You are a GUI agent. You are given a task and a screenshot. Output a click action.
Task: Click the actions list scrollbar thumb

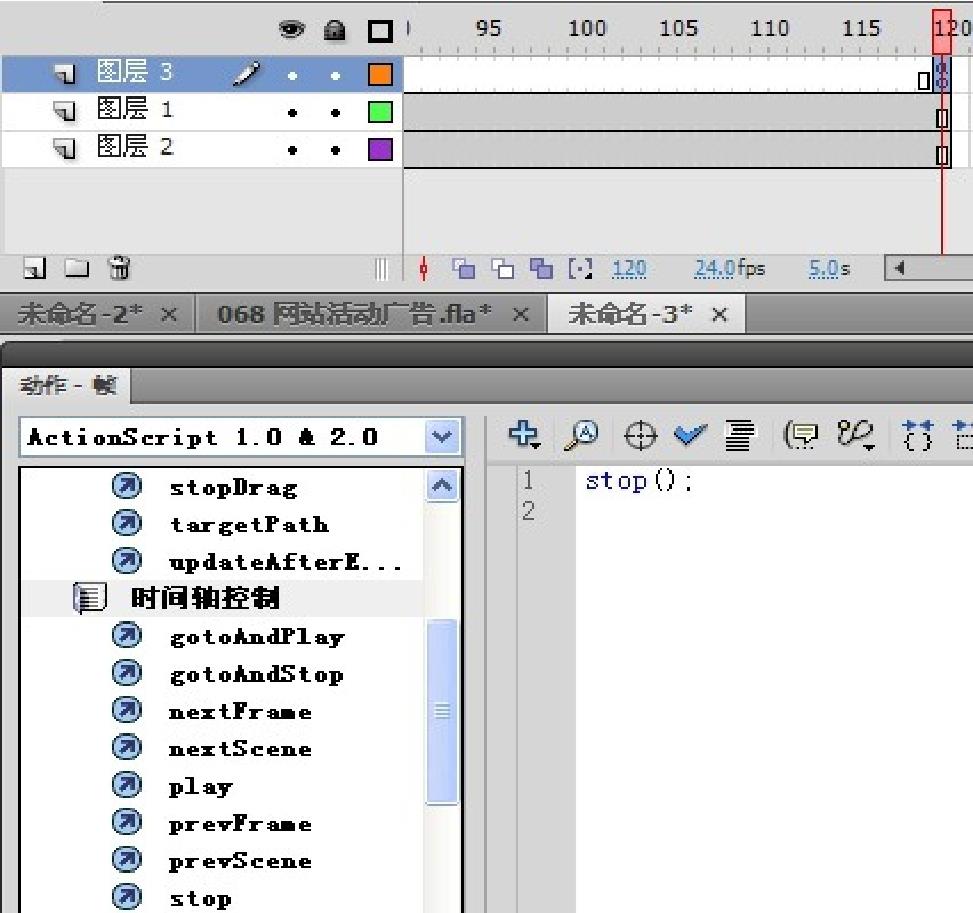pyautogui.click(x=442, y=711)
